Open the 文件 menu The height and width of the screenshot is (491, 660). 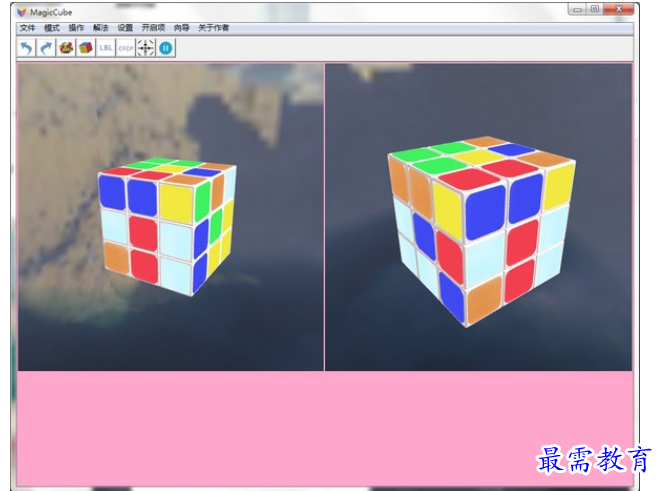(27, 28)
